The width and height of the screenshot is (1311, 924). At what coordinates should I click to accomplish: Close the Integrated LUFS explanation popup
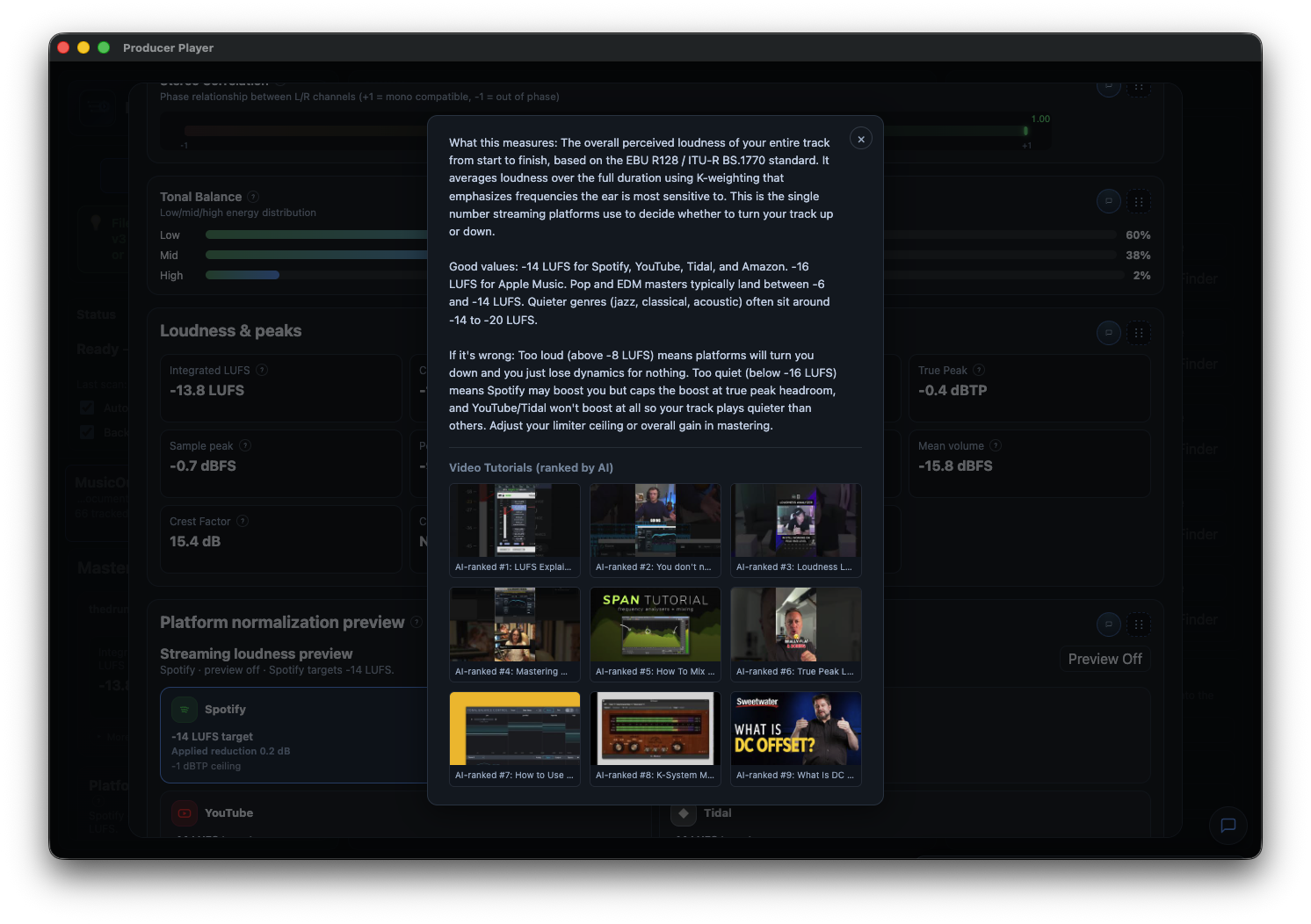coord(861,139)
